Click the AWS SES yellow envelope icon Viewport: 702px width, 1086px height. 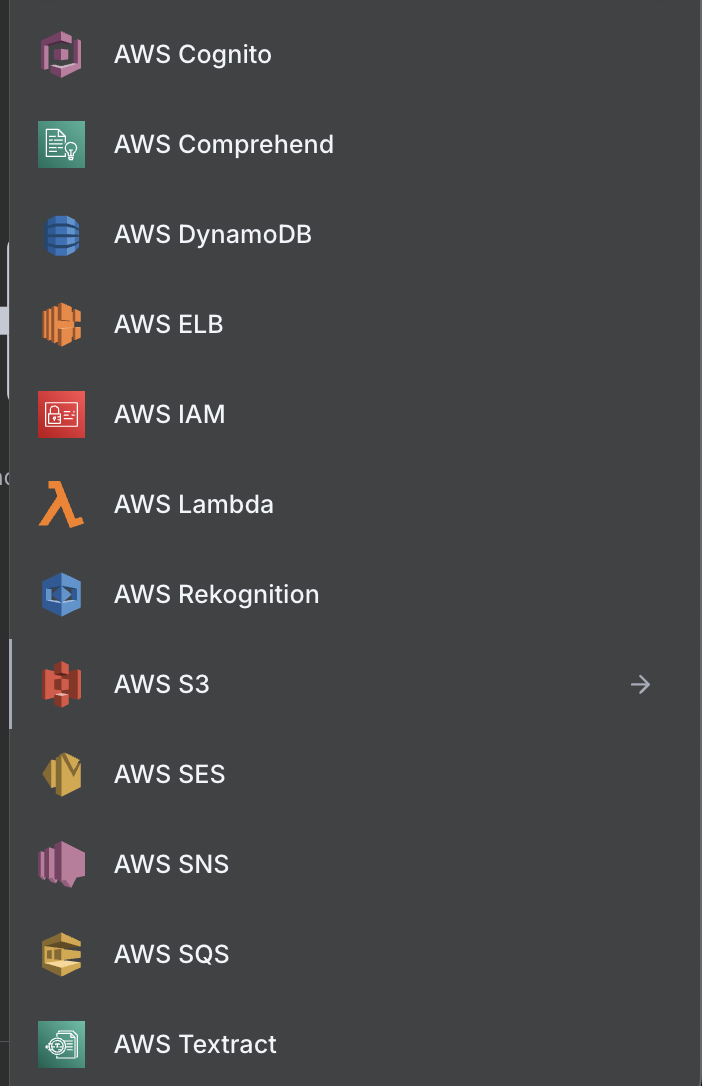pos(62,774)
